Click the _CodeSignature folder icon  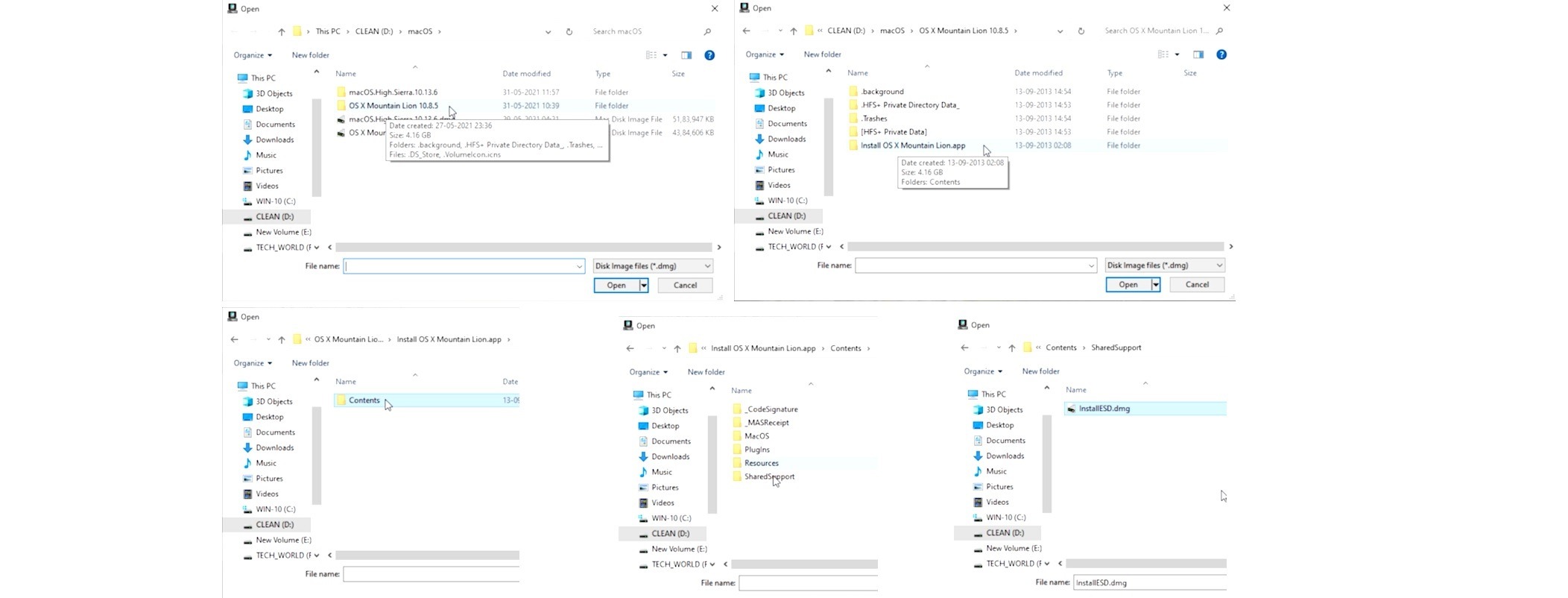[737, 409]
